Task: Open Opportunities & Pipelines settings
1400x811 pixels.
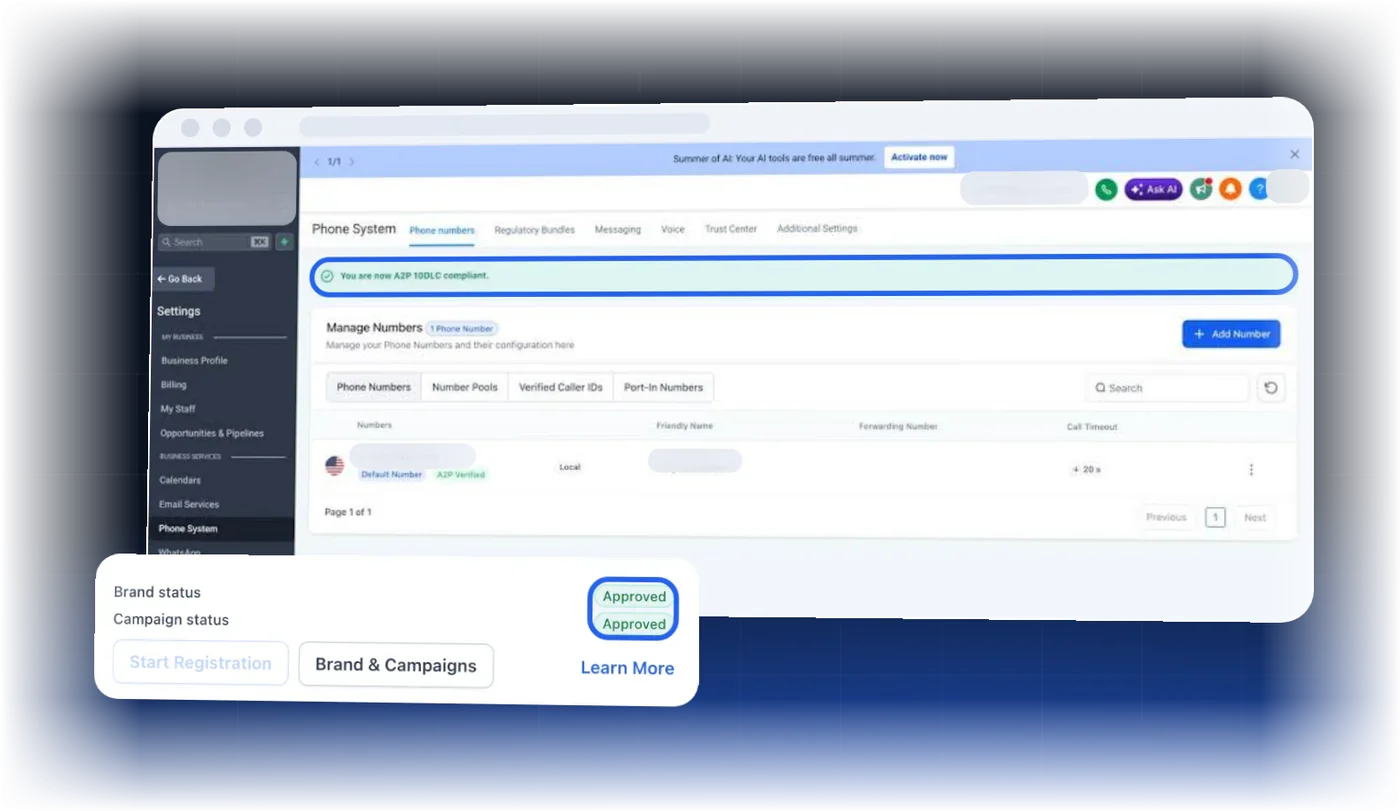Action: (x=212, y=433)
